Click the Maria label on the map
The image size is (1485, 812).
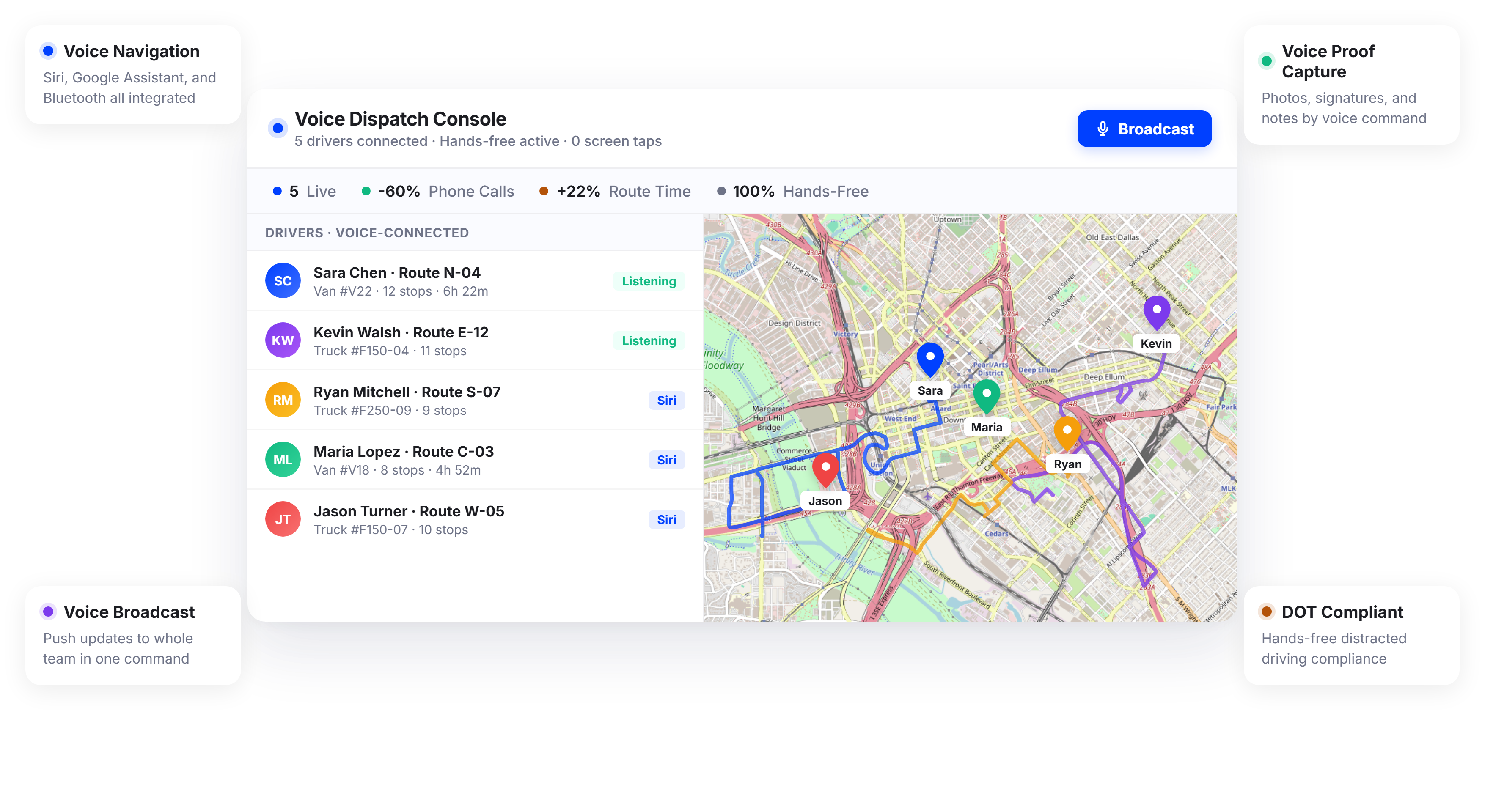(986, 427)
